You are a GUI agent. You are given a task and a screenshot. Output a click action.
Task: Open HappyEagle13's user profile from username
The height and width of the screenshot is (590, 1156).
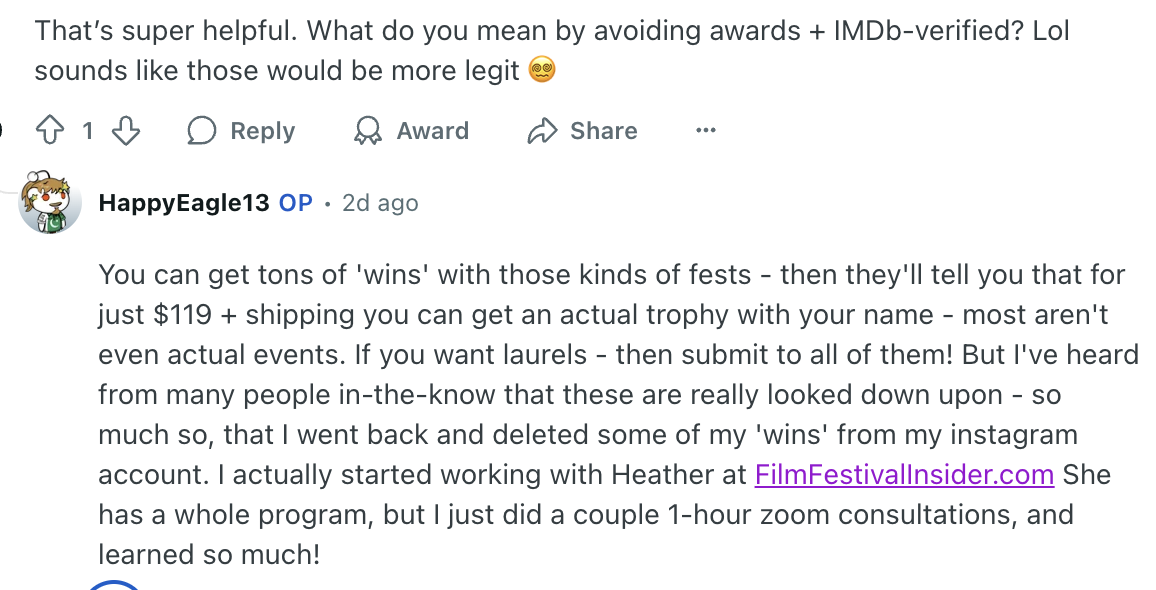184,203
